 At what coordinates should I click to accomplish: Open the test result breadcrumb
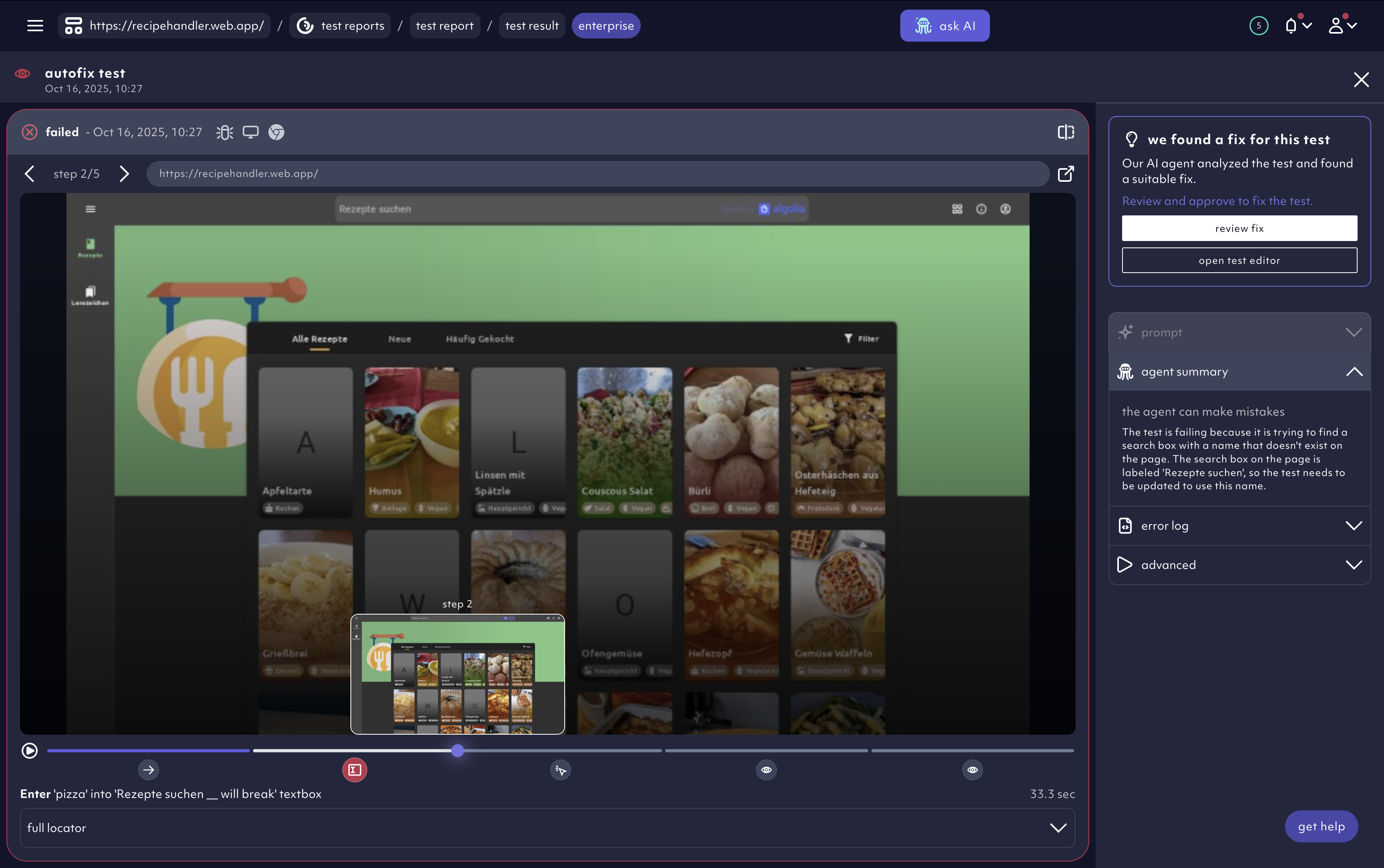531,26
